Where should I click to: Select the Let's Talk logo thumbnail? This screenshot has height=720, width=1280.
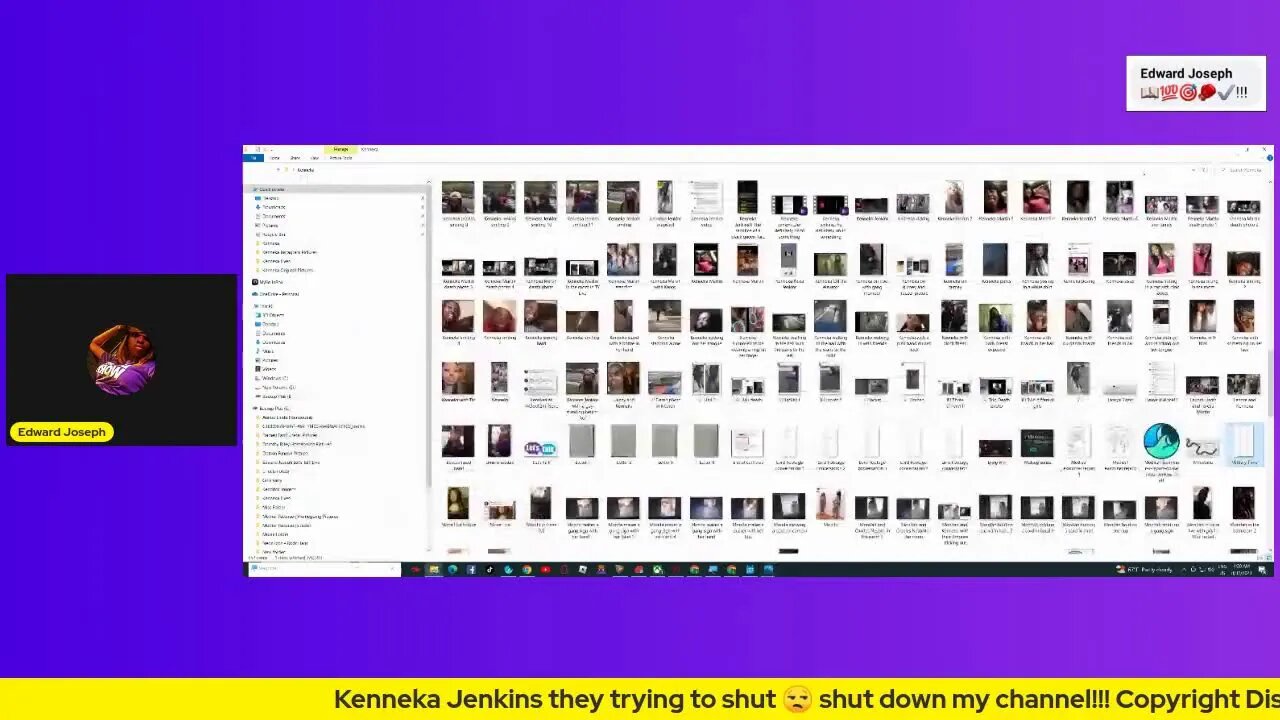tap(540, 449)
